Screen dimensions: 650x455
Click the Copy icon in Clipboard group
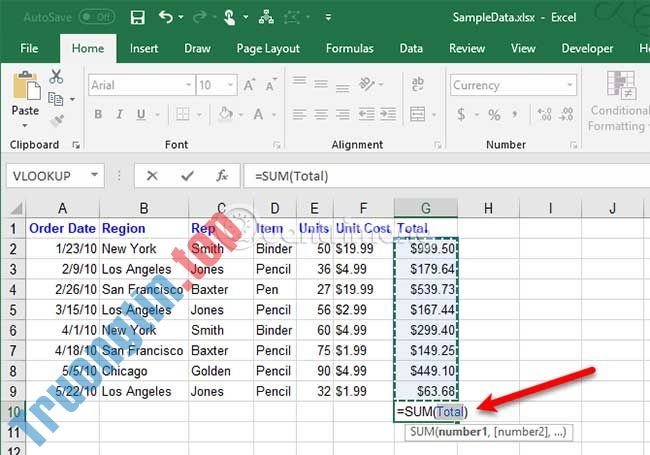click(56, 99)
